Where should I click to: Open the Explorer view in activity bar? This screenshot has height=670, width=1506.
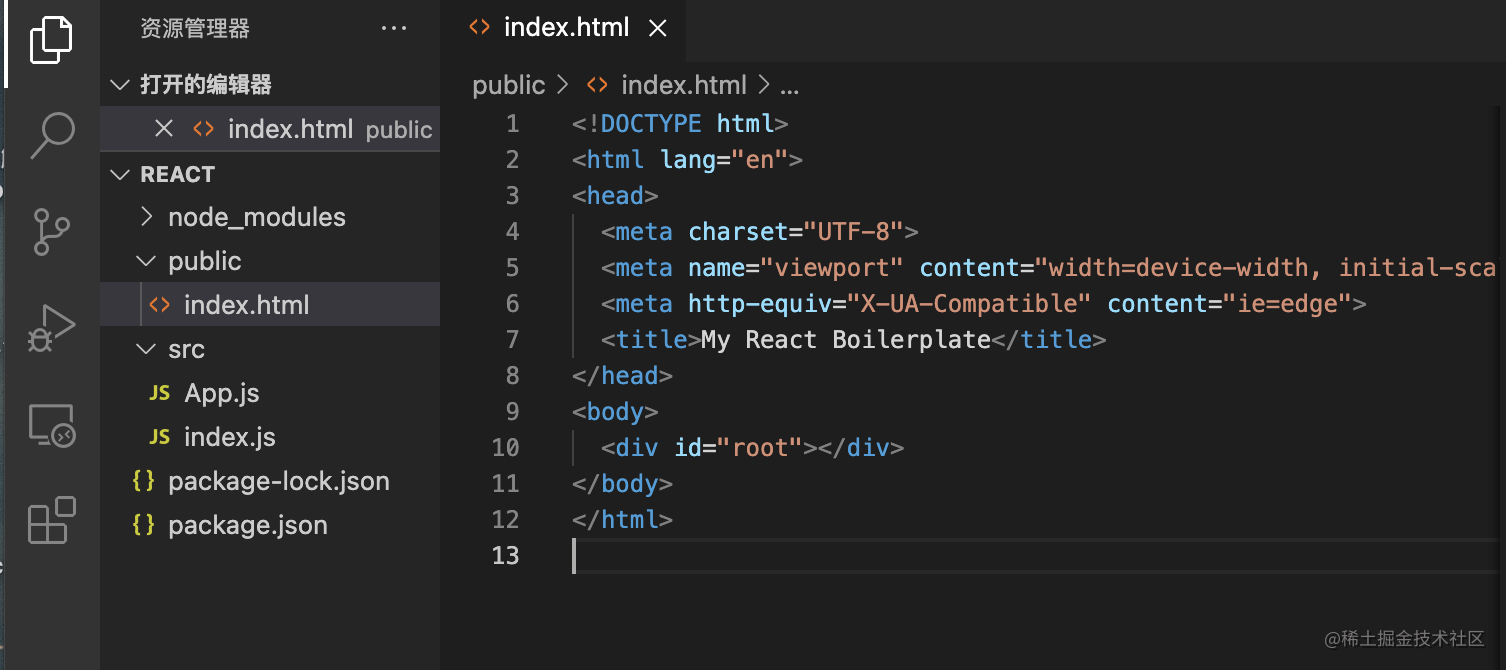[x=51, y=41]
